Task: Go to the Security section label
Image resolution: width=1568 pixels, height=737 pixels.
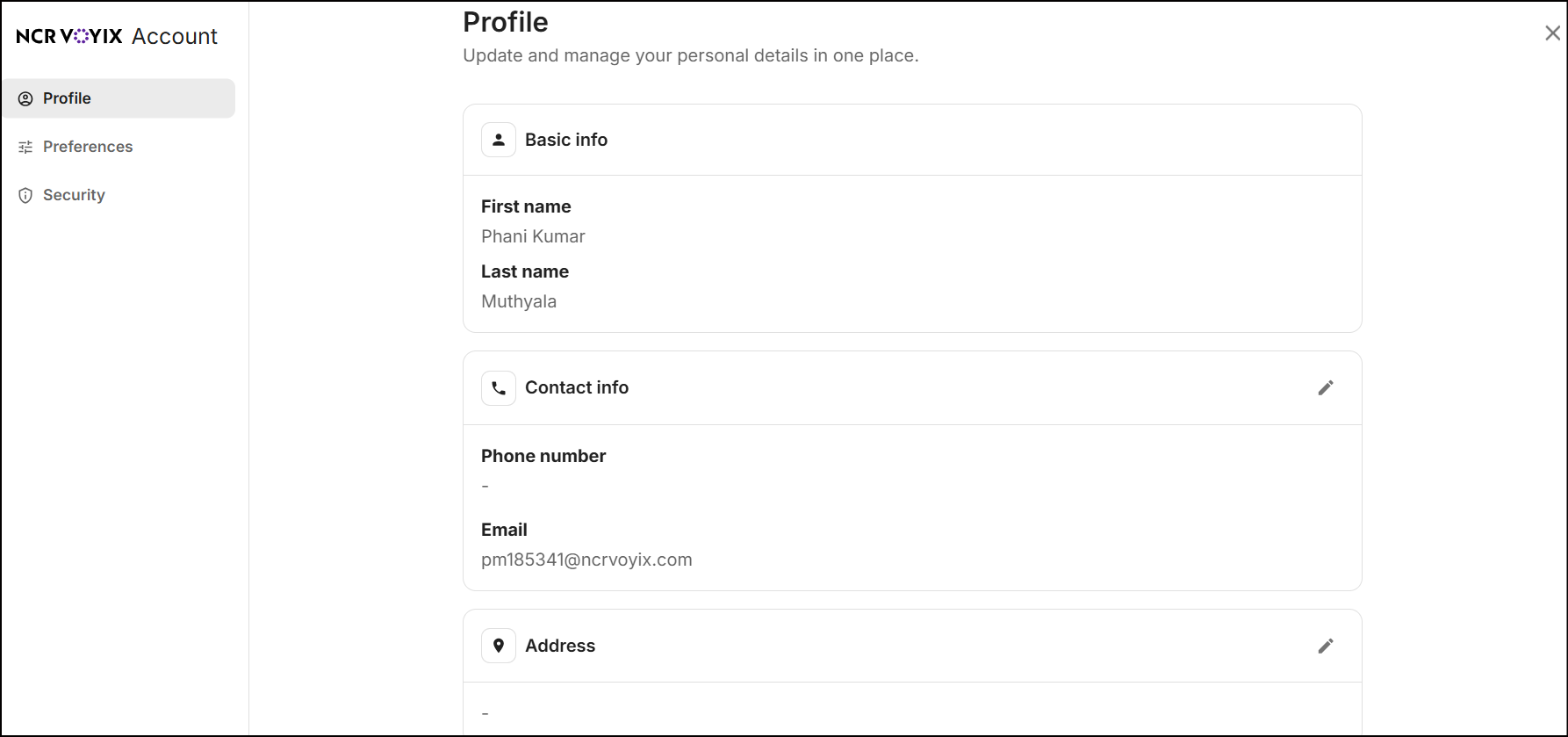Action: pyautogui.click(x=74, y=195)
